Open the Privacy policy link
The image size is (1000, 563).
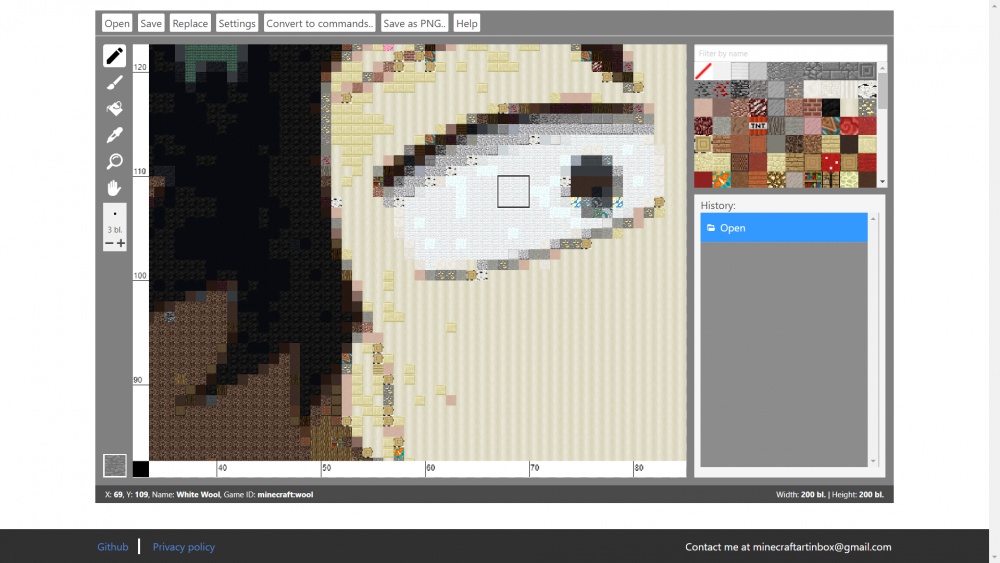click(x=184, y=547)
